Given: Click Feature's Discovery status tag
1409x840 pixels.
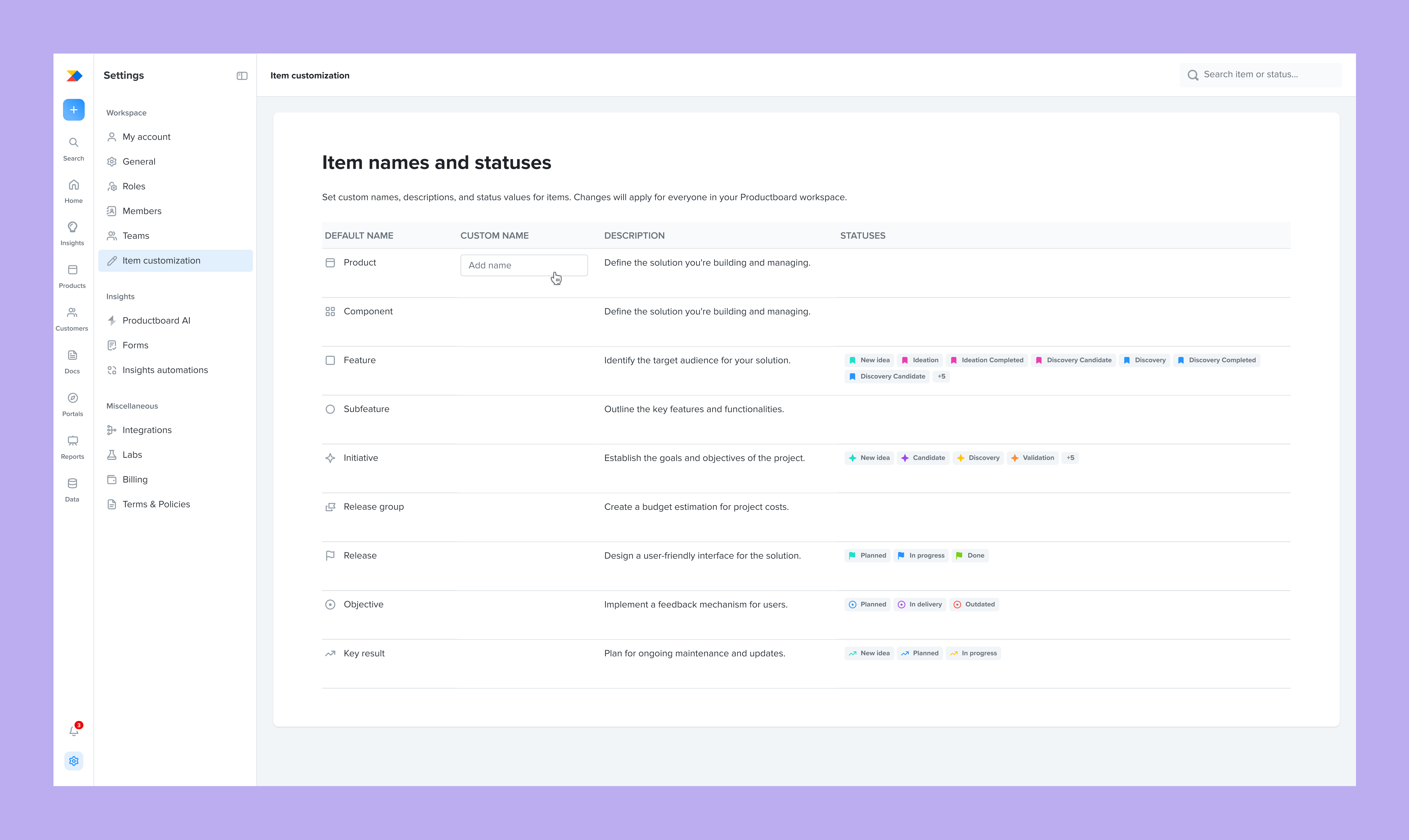Looking at the screenshot, I should tap(1145, 361).
